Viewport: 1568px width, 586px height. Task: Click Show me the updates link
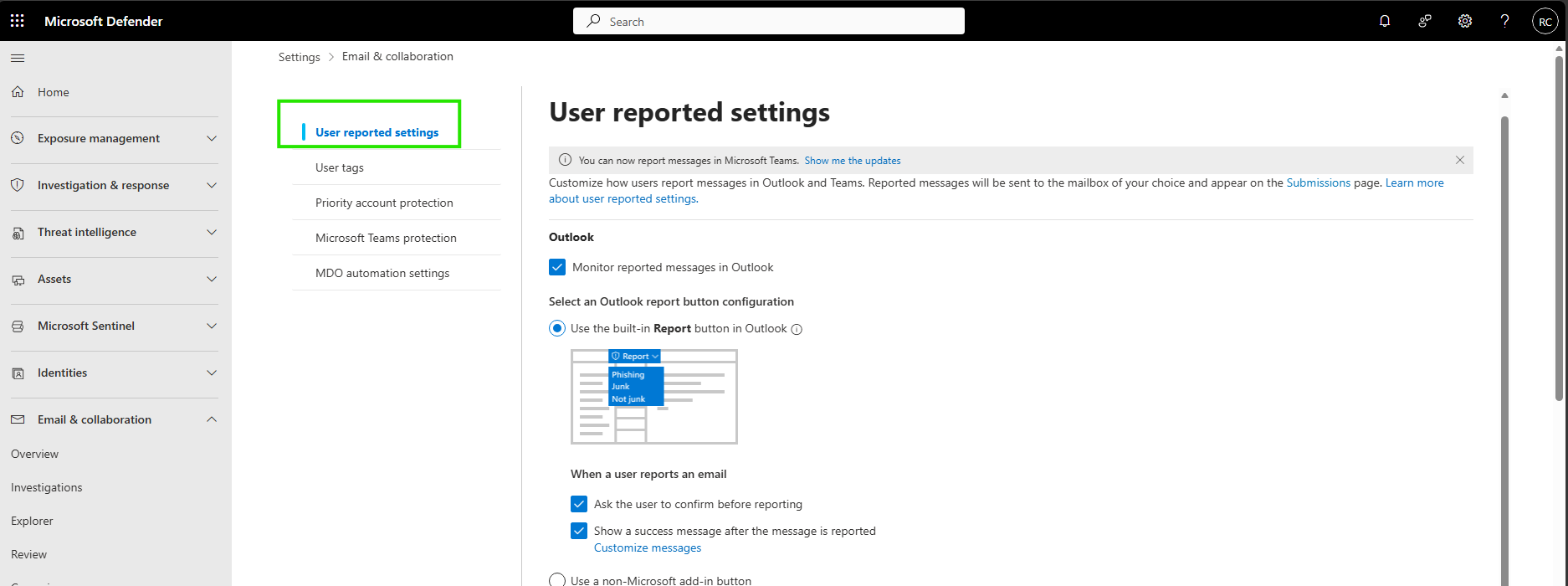click(853, 161)
